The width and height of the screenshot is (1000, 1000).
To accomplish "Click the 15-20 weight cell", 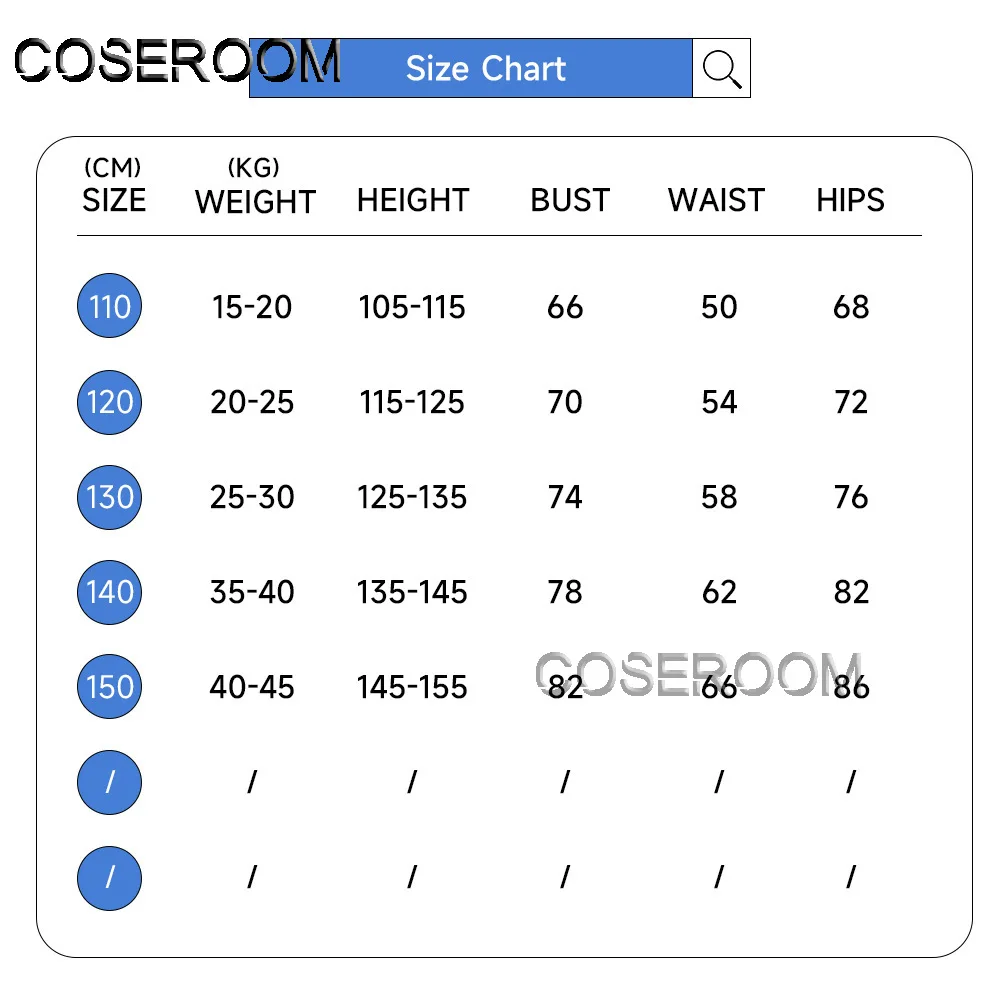I will tap(252, 307).
